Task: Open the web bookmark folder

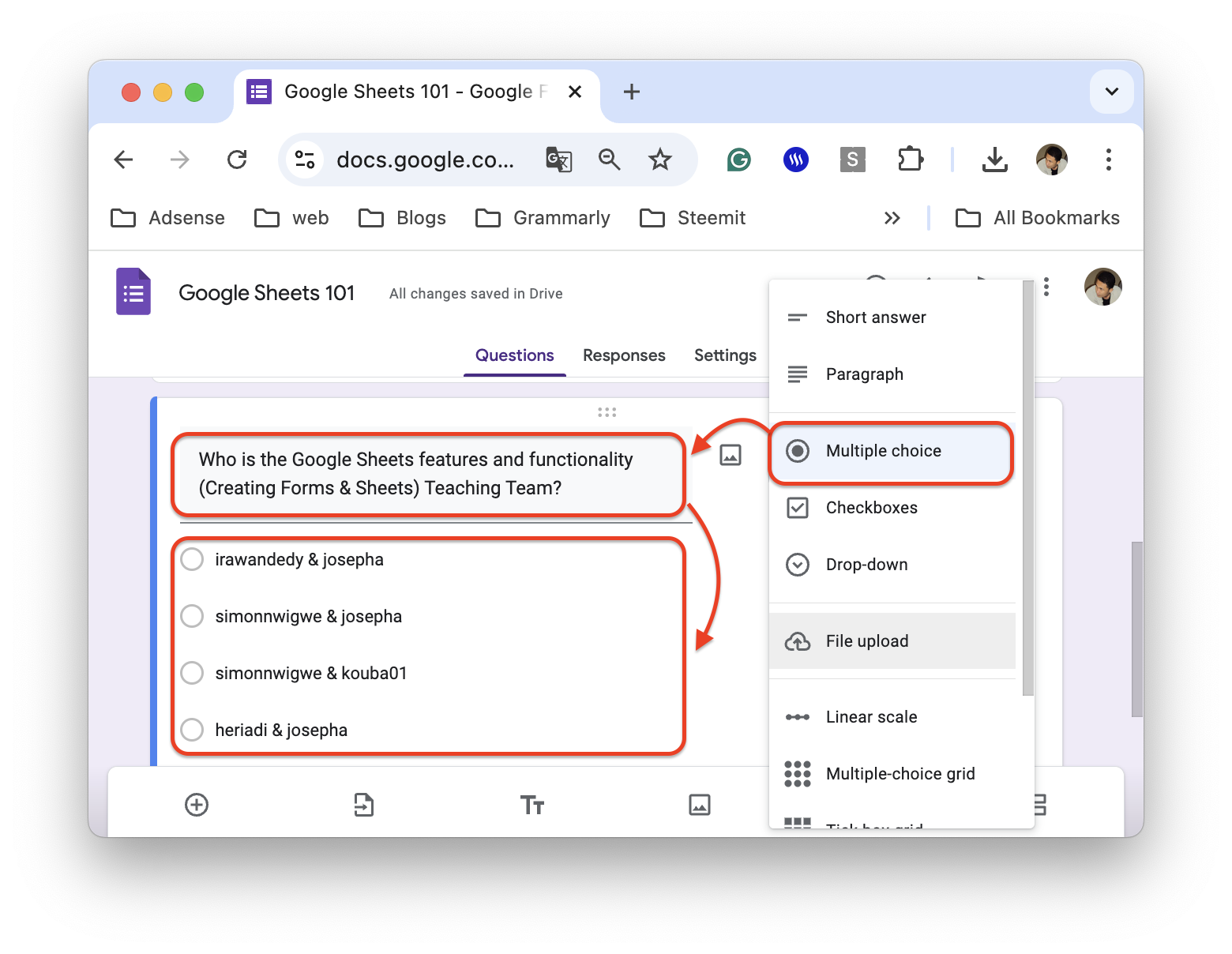Action: tap(291, 218)
